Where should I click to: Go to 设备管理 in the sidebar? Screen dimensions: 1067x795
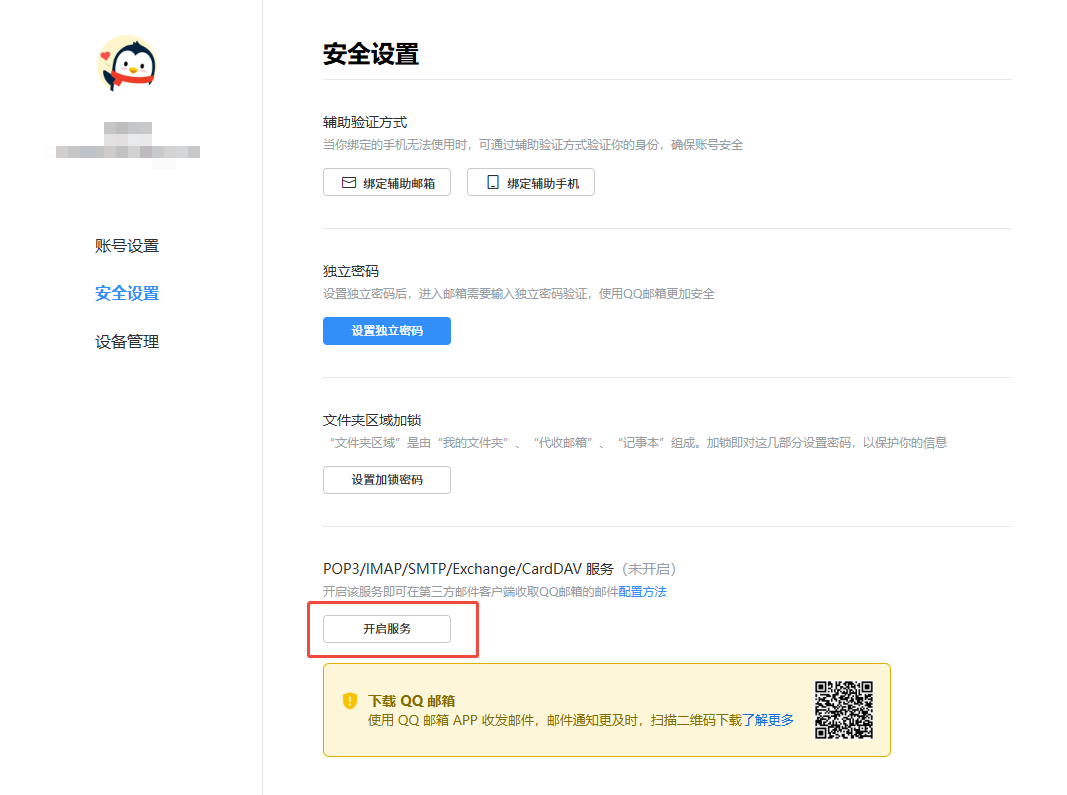pyautogui.click(x=127, y=341)
